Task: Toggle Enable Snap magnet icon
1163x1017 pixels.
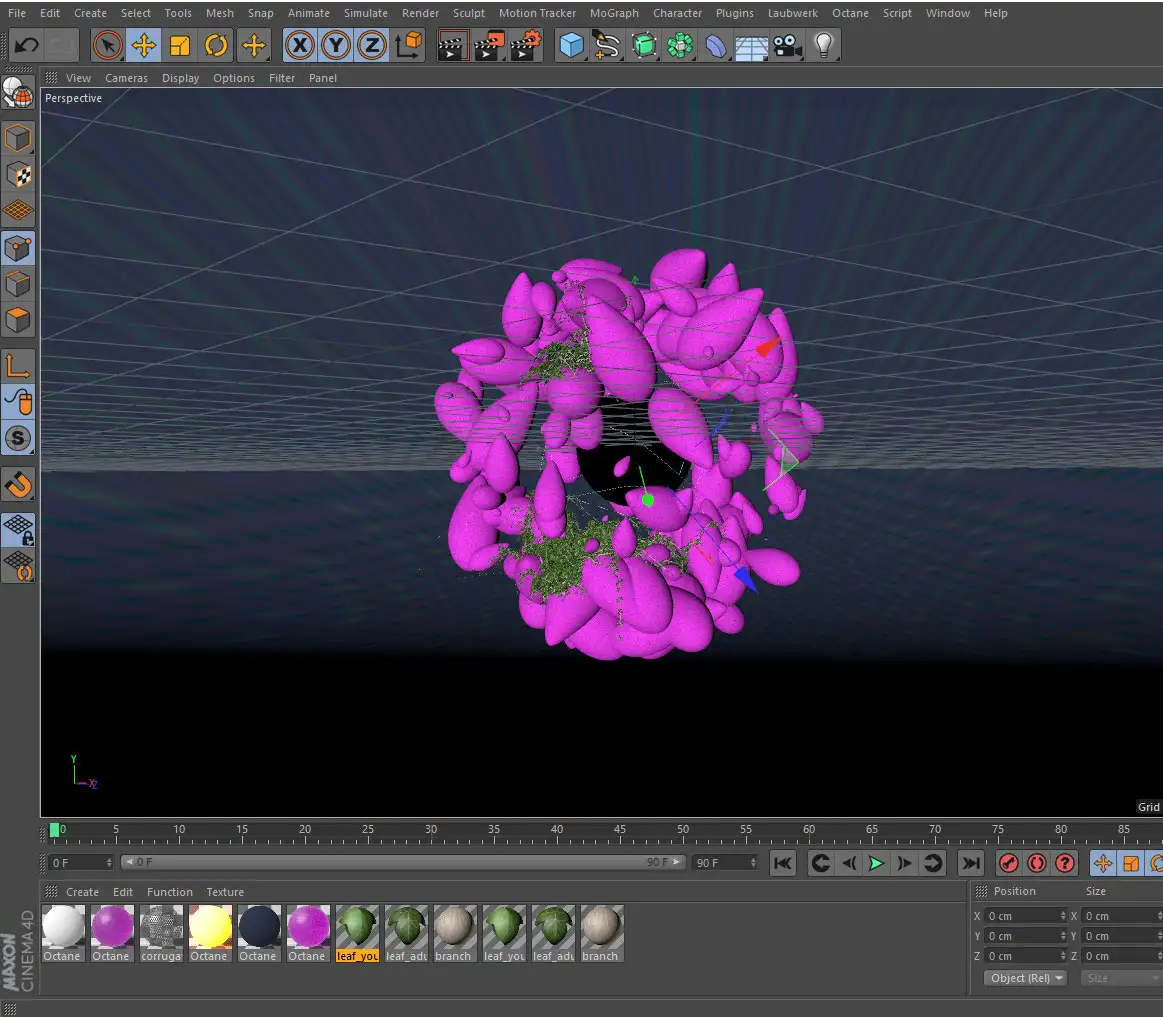Action: point(18,484)
